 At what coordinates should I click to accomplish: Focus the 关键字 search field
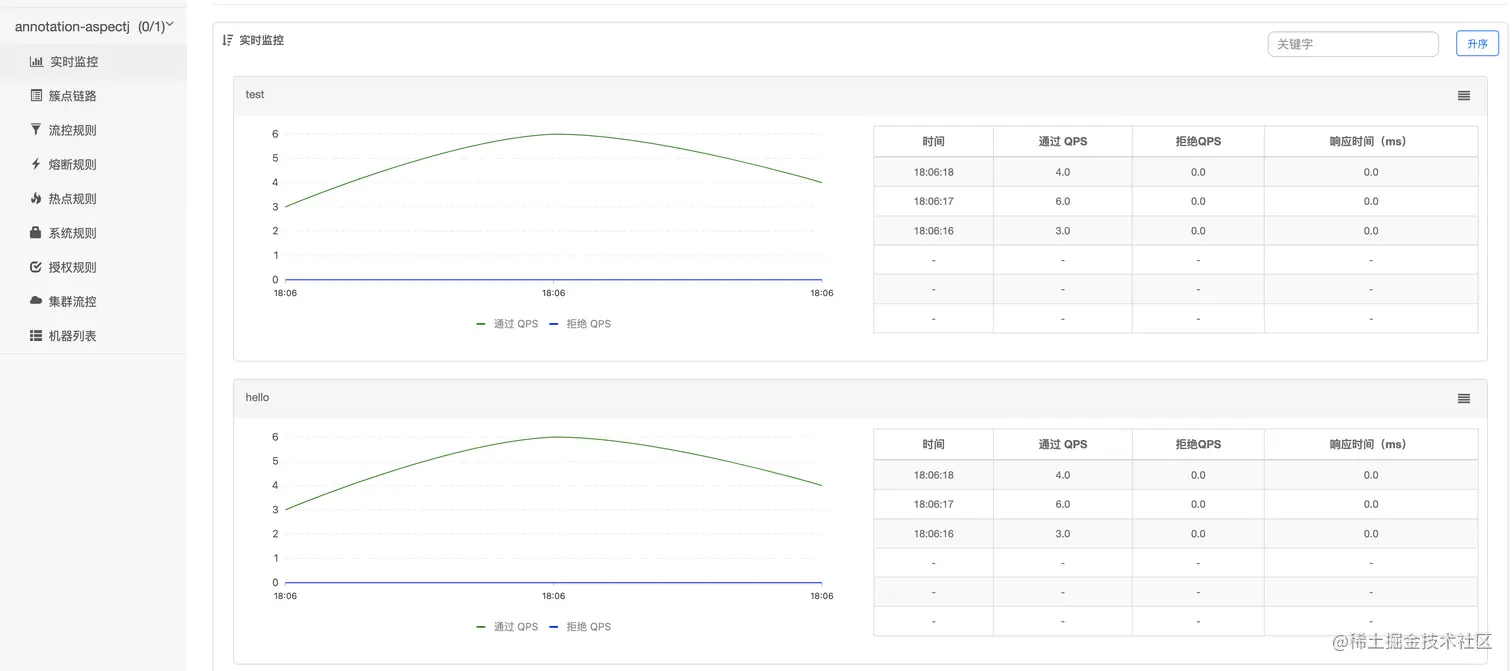[x=1353, y=44]
